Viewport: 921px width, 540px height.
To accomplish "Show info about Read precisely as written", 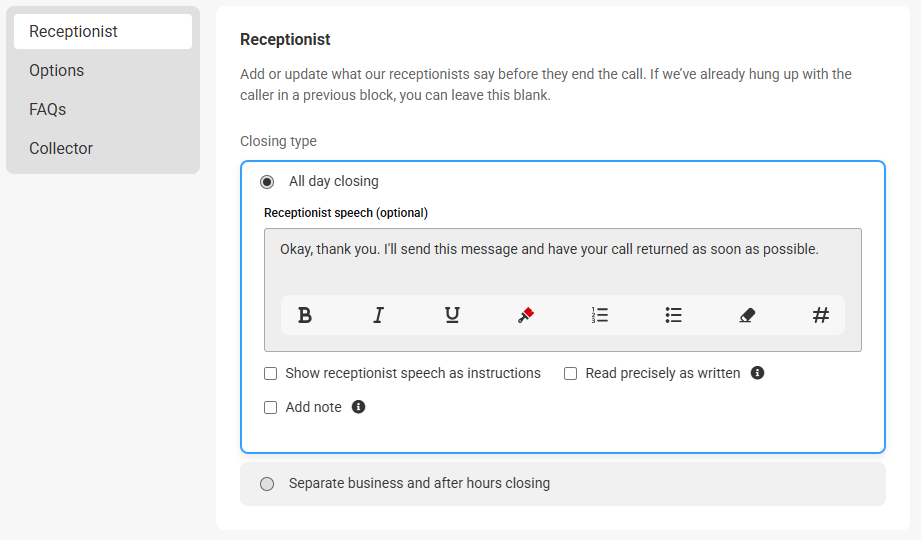I will coord(758,373).
